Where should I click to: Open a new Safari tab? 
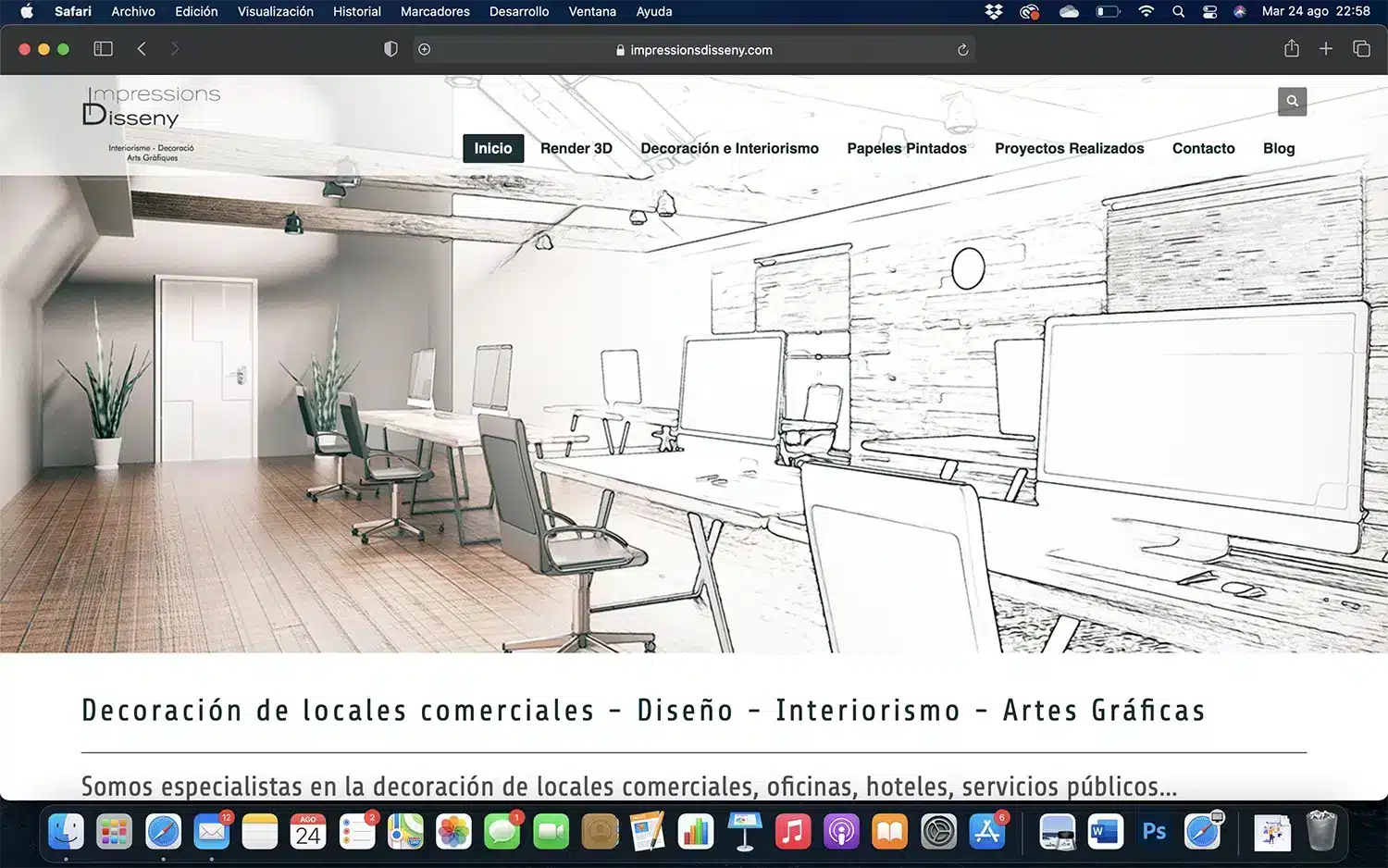coord(1326,49)
